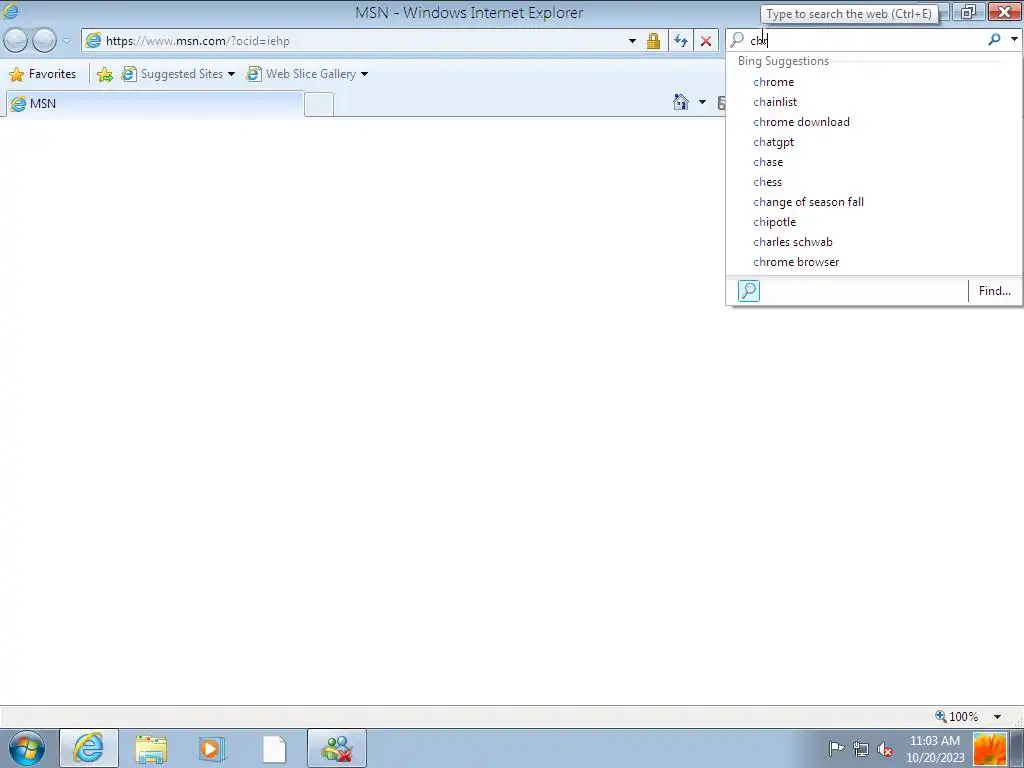Viewport: 1024px width, 768px height.
Task: Select the 'chrome' suggestion
Action: [874, 82]
